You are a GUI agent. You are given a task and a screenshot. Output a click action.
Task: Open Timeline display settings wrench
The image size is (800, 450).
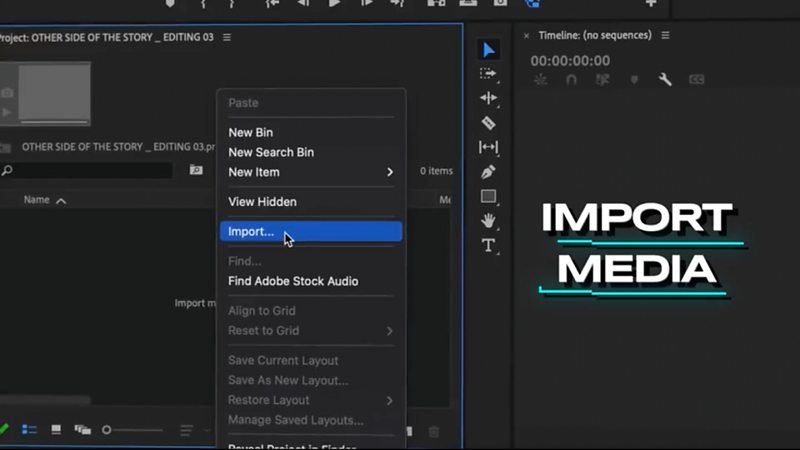[x=665, y=80]
